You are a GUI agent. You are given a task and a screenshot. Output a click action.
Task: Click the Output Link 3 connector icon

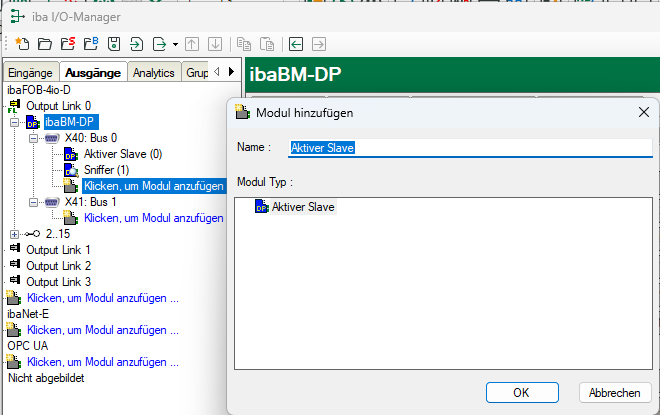point(15,279)
